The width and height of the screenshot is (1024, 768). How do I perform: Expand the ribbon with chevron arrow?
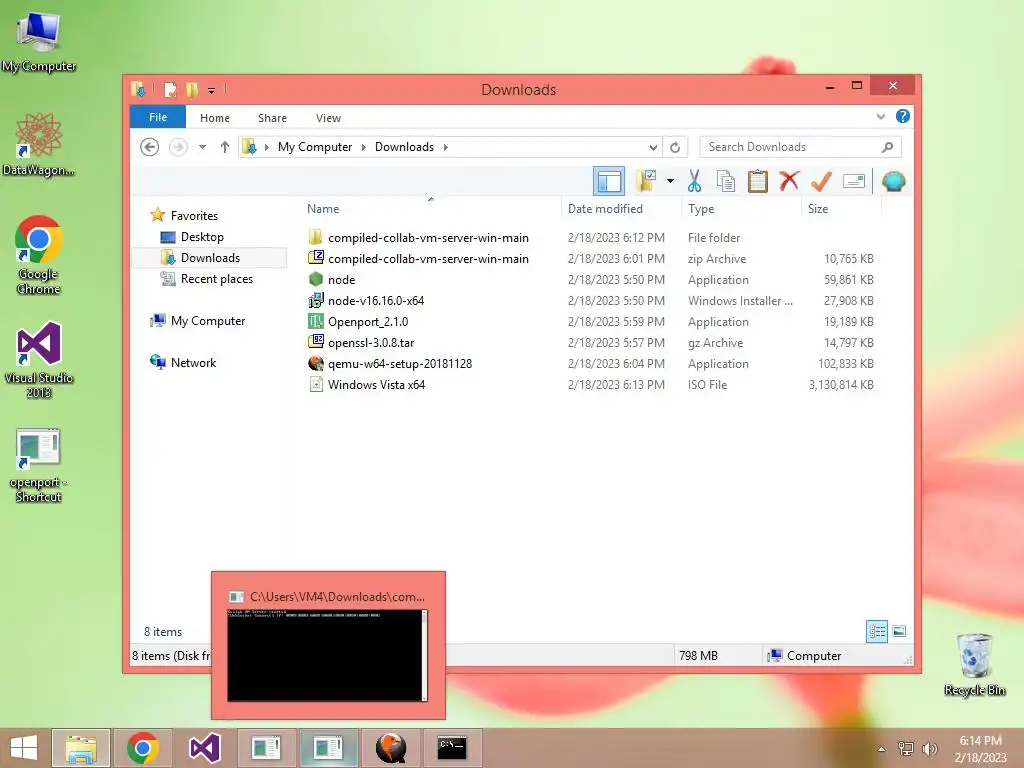880,117
